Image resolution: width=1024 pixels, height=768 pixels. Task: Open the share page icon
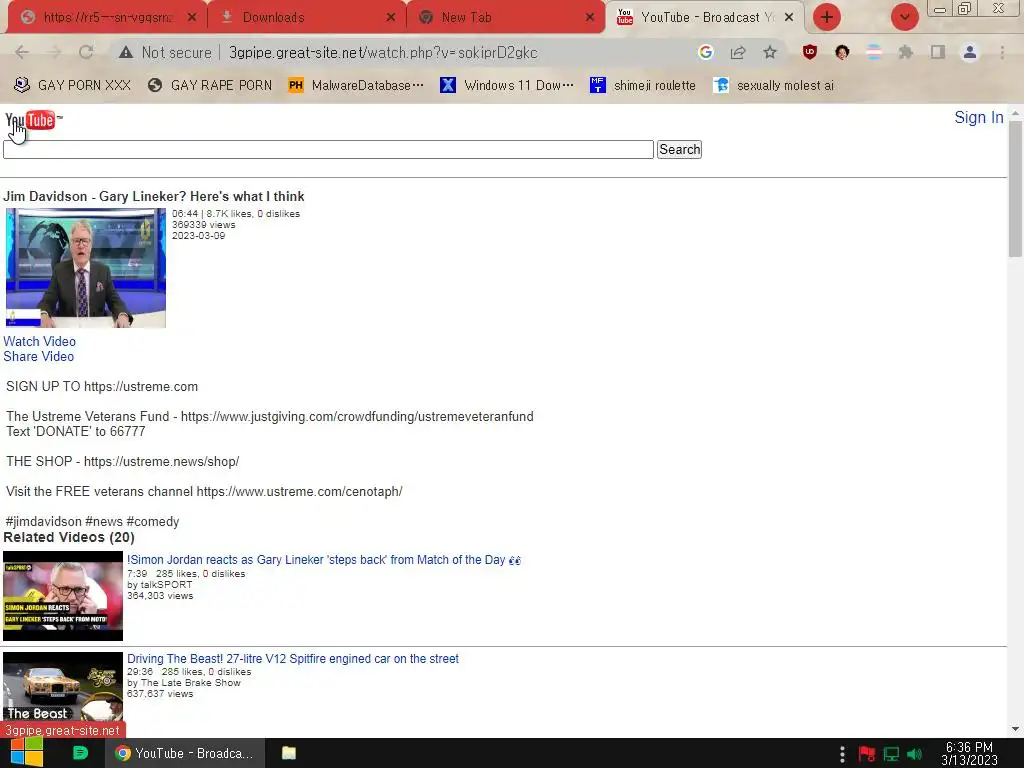tap(738, 52)
